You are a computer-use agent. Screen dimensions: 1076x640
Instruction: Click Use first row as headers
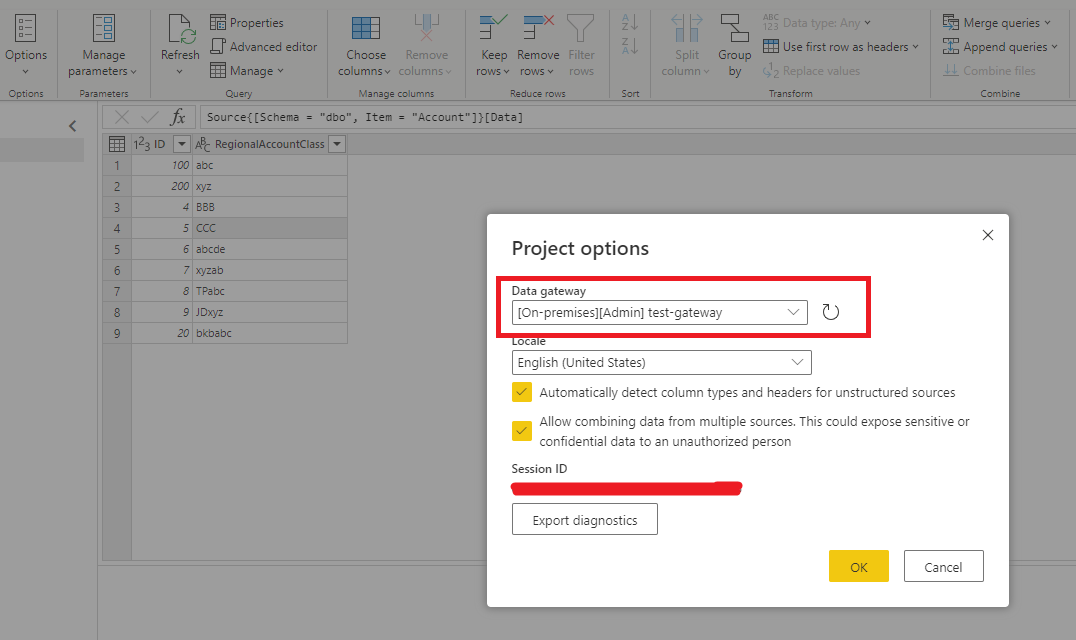tap(841, 47)
